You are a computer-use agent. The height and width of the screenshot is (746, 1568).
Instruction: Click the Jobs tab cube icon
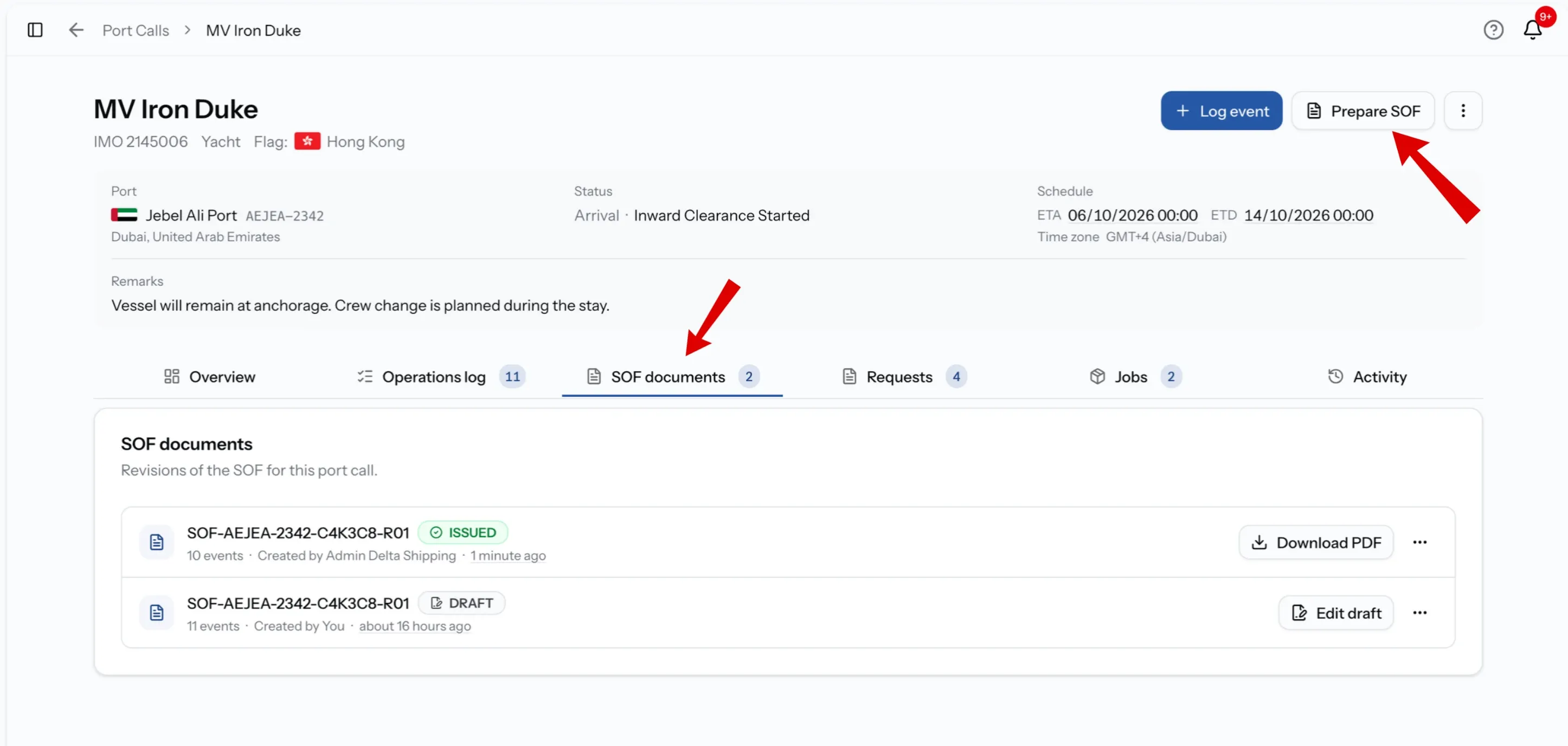coord(1097,377)
